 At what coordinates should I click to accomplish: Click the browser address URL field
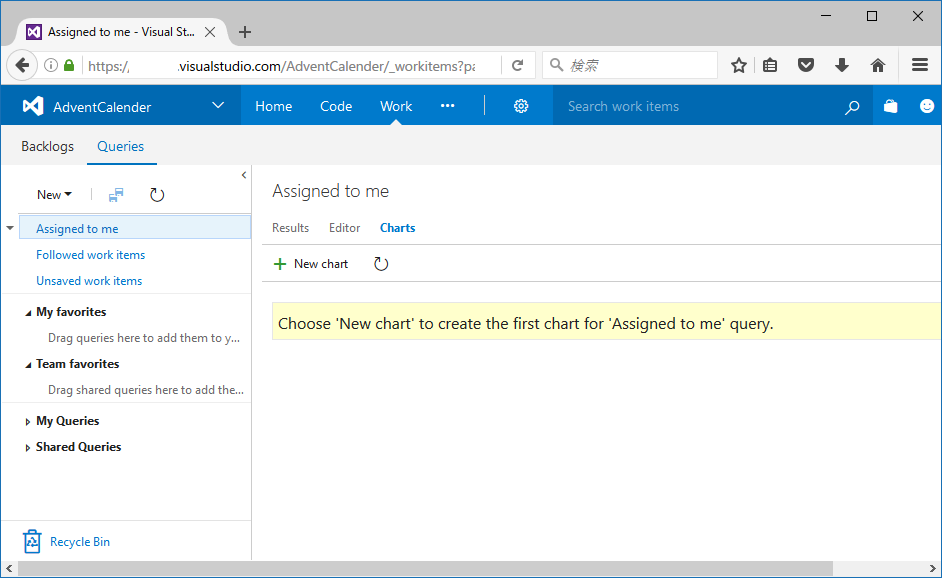click(281, 65)
